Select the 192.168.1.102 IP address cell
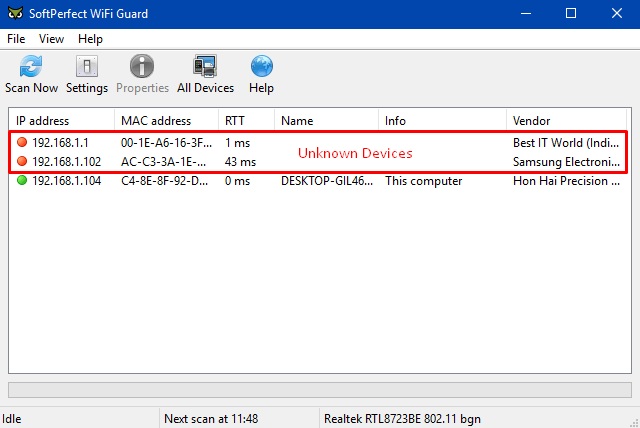This screenshot has height=428, width=640. (67, 162)
